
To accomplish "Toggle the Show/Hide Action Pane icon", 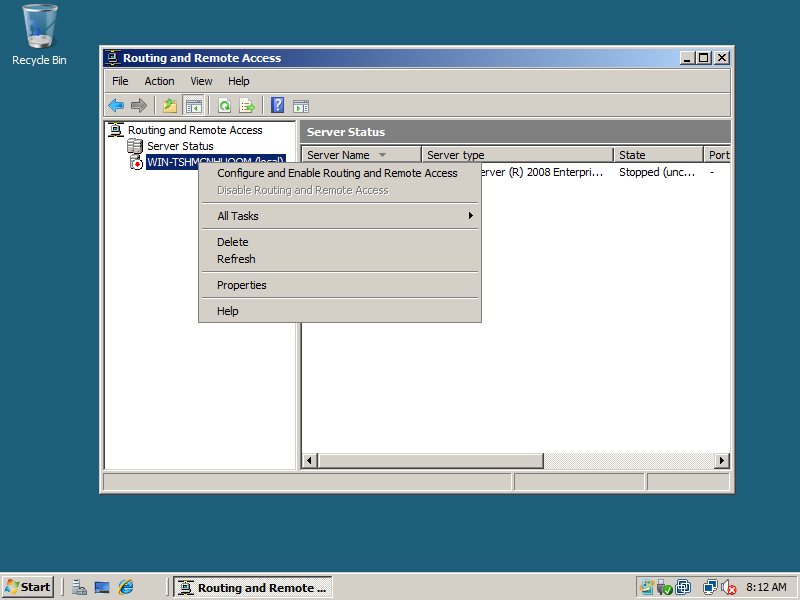I will tap(301, 106).
